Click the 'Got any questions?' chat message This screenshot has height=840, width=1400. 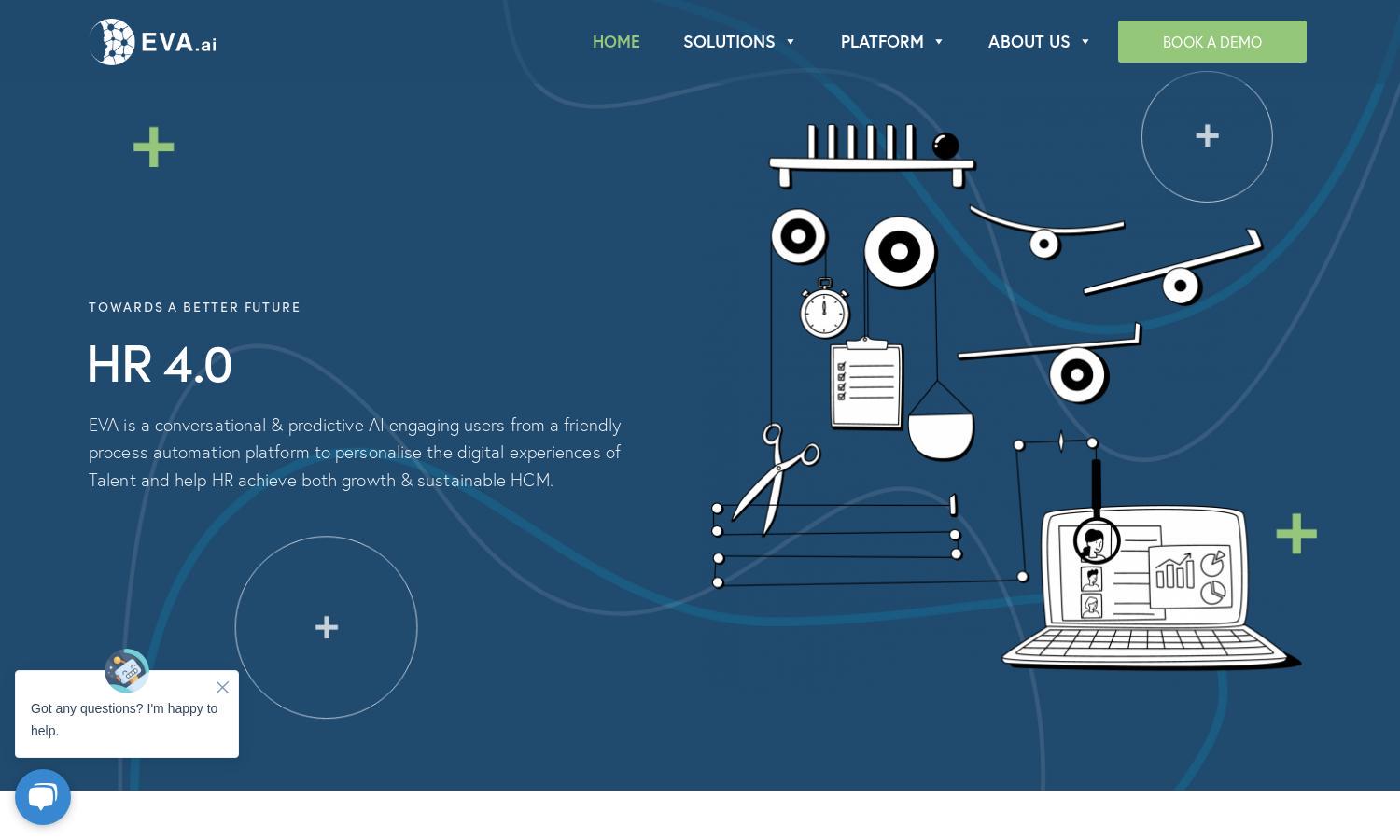(124, 720)
